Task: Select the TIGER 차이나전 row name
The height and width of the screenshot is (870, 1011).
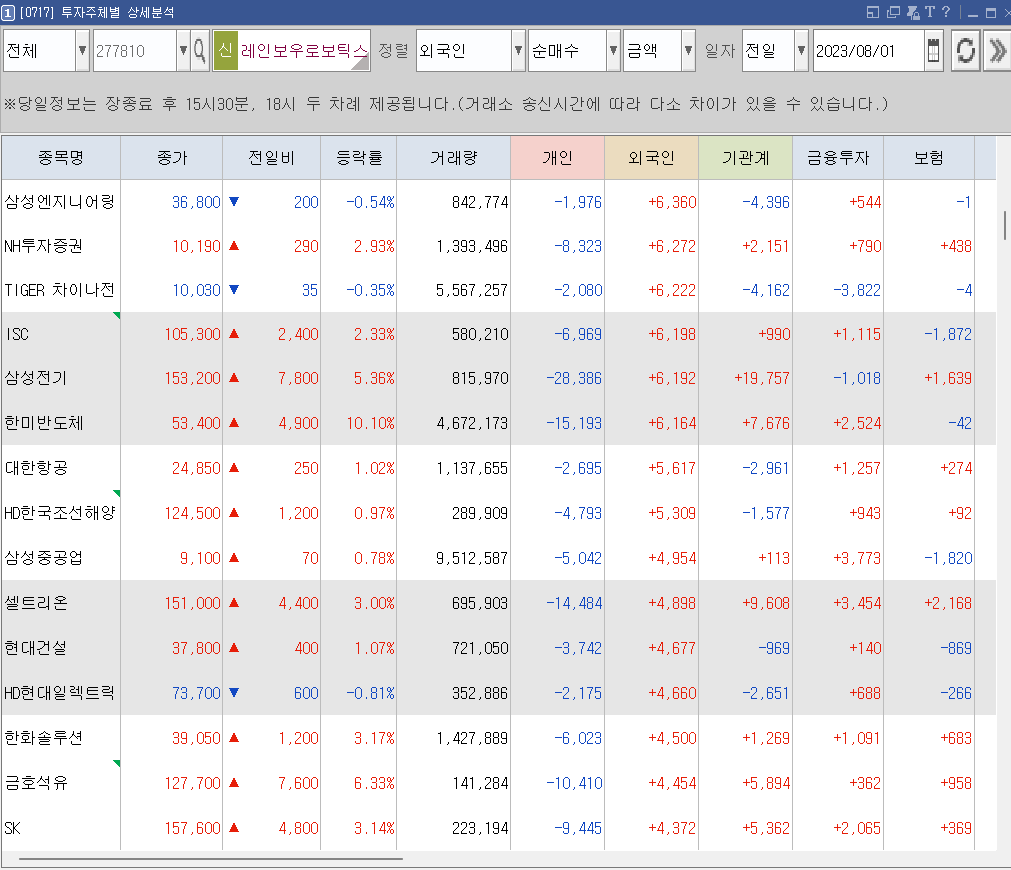Action: 59,290
